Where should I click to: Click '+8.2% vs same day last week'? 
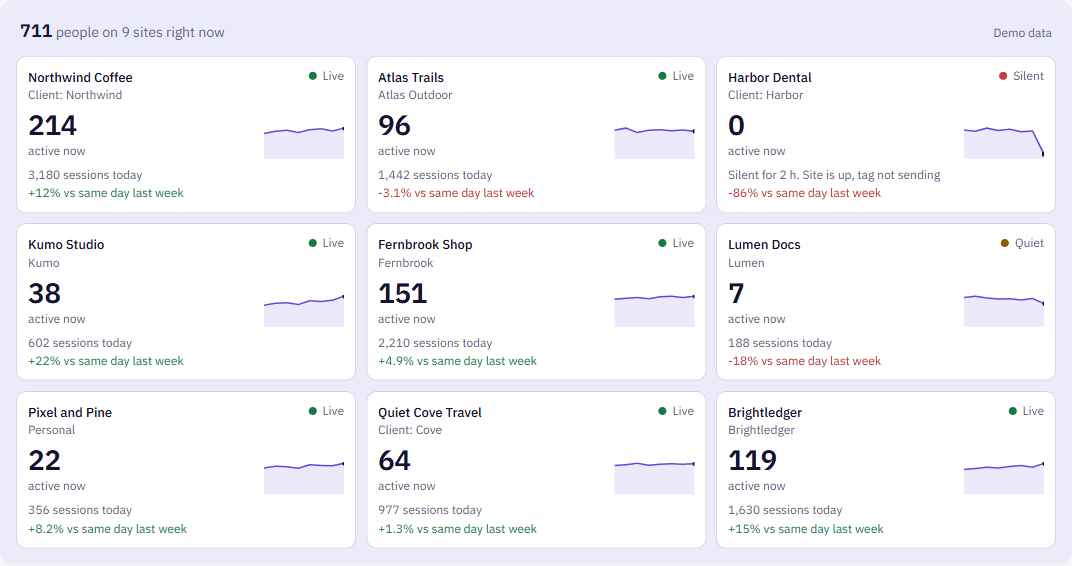(107, 529)
